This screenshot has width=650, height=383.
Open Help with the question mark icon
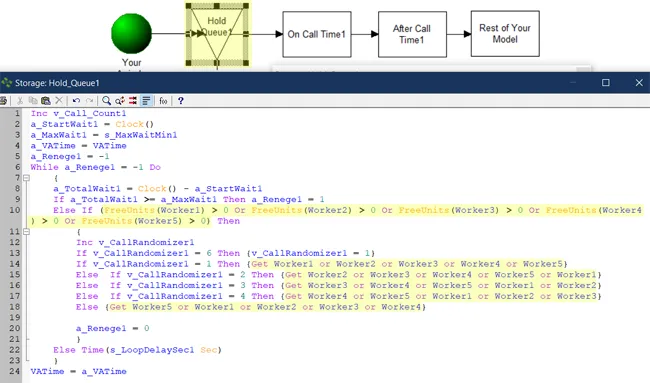pos(180,101)
